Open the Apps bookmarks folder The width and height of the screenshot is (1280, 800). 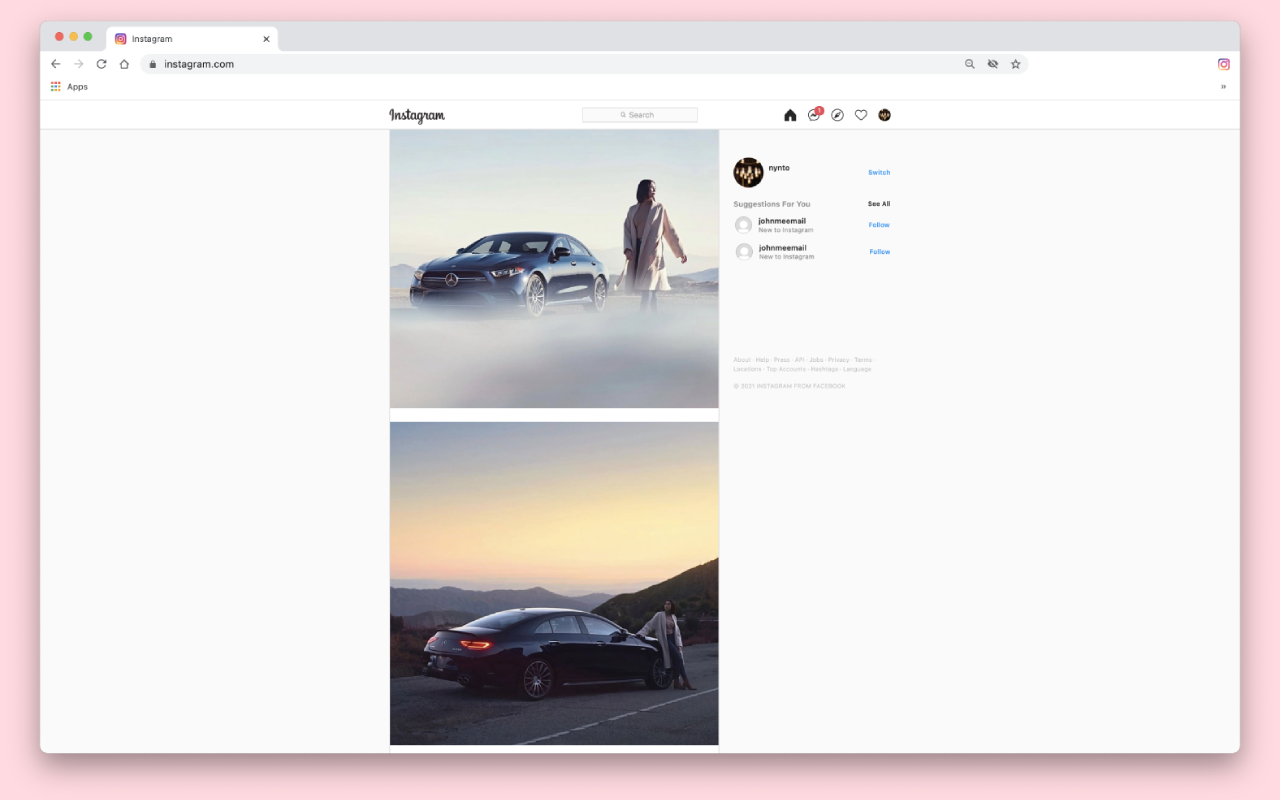pos(68,86)
